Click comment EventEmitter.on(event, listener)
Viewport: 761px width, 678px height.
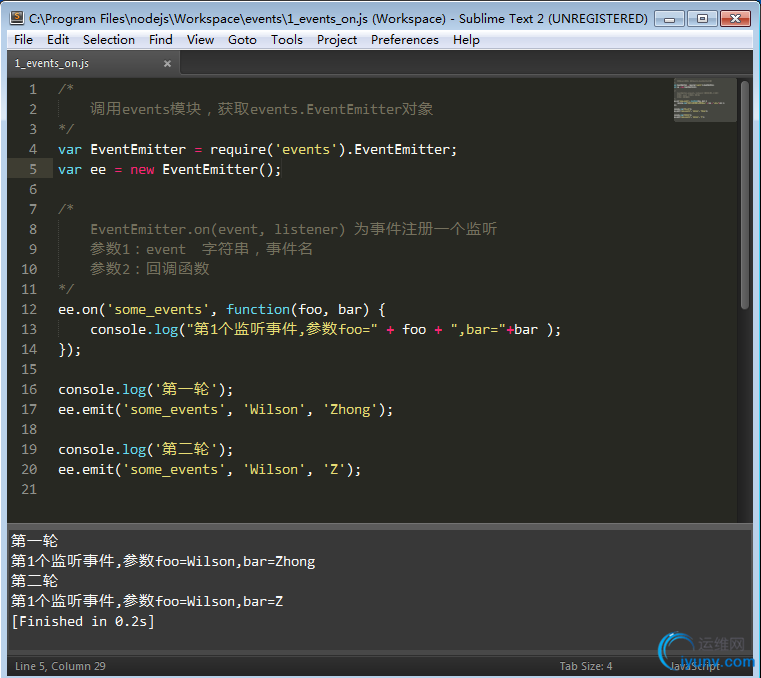click(x=217, y=229)
